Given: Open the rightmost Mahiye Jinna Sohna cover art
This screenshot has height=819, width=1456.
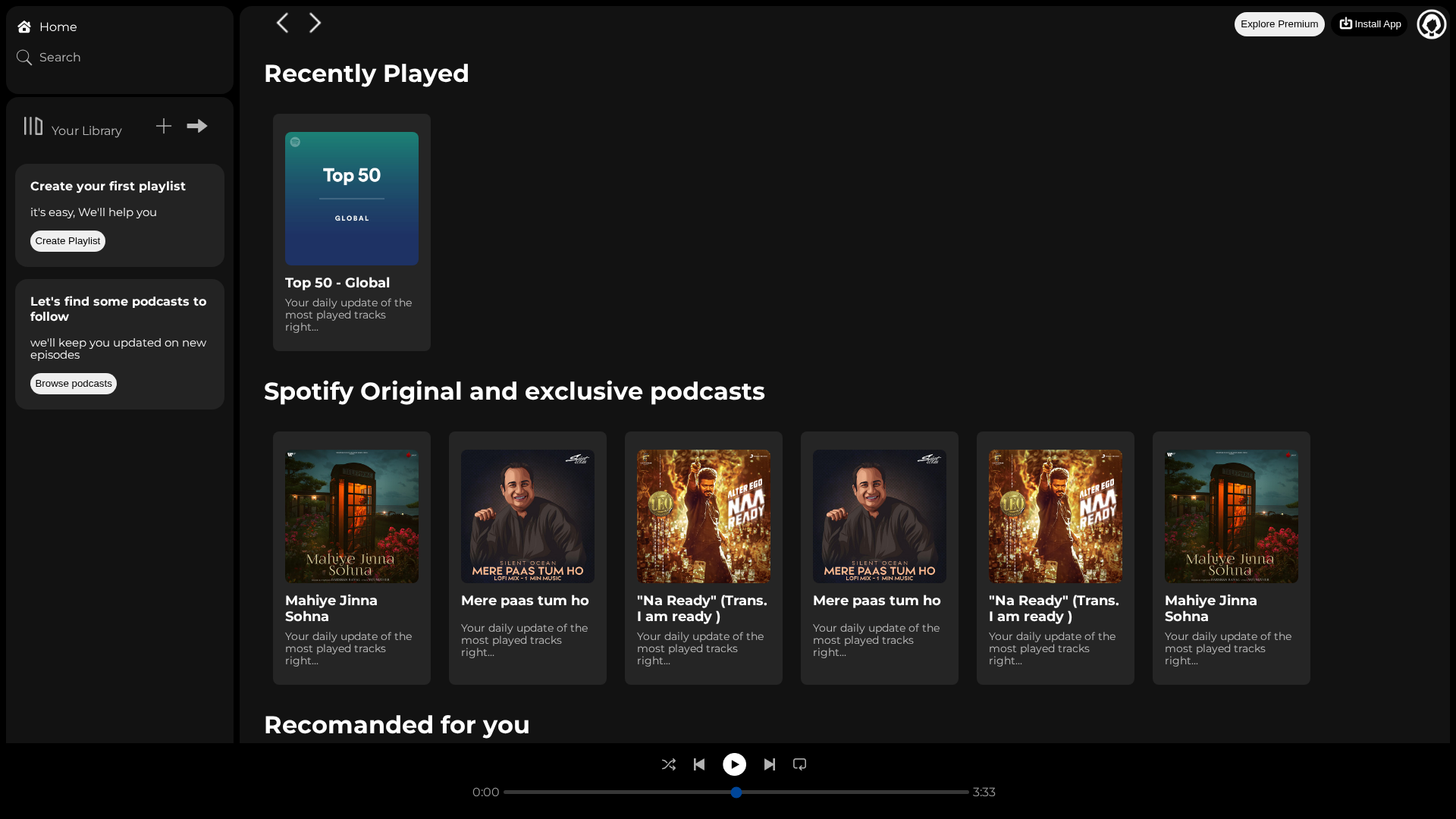Looking at the screenshot, I should (x=1232, y=516).
